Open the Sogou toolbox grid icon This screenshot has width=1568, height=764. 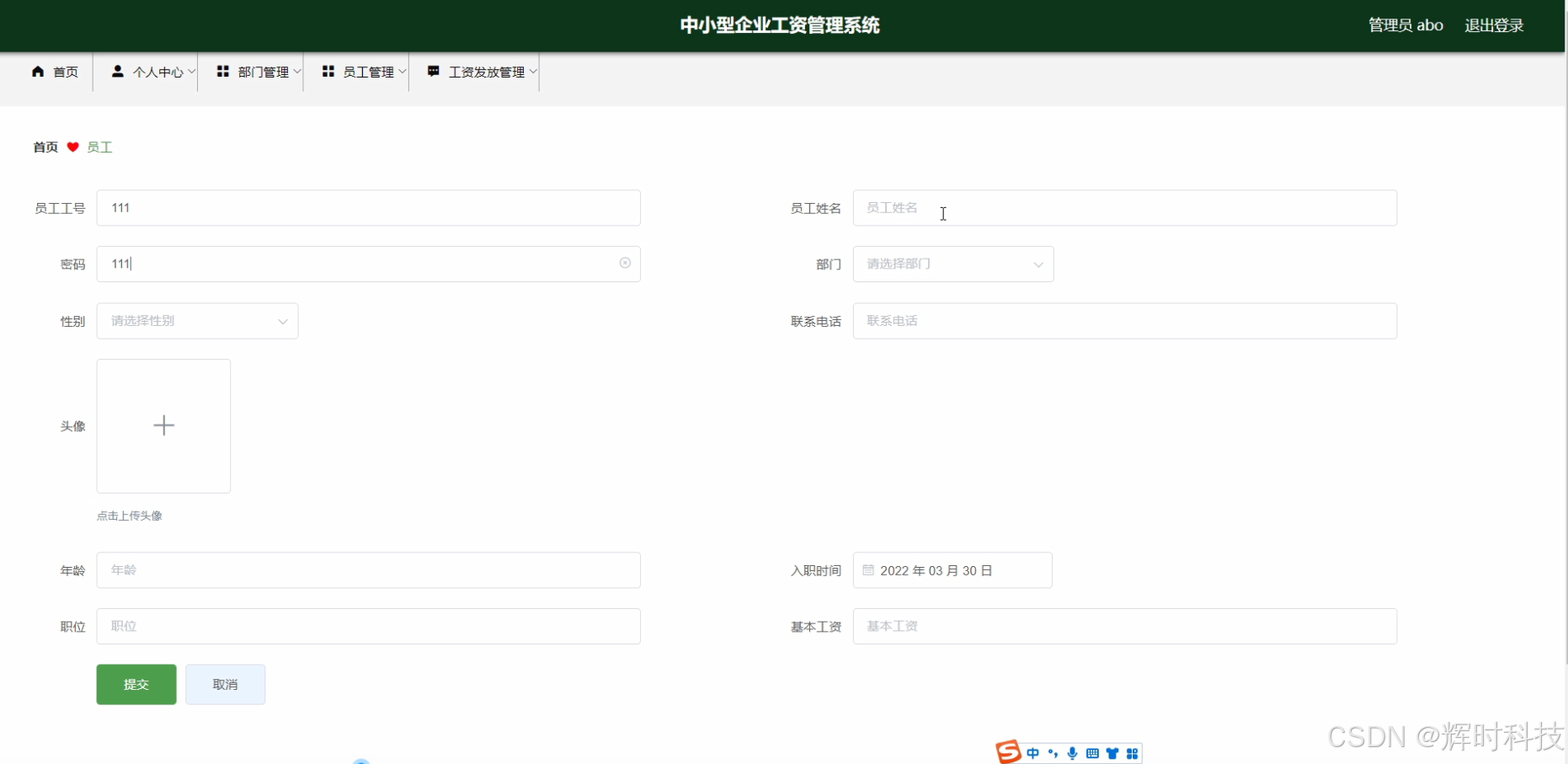click(1133, 752)
